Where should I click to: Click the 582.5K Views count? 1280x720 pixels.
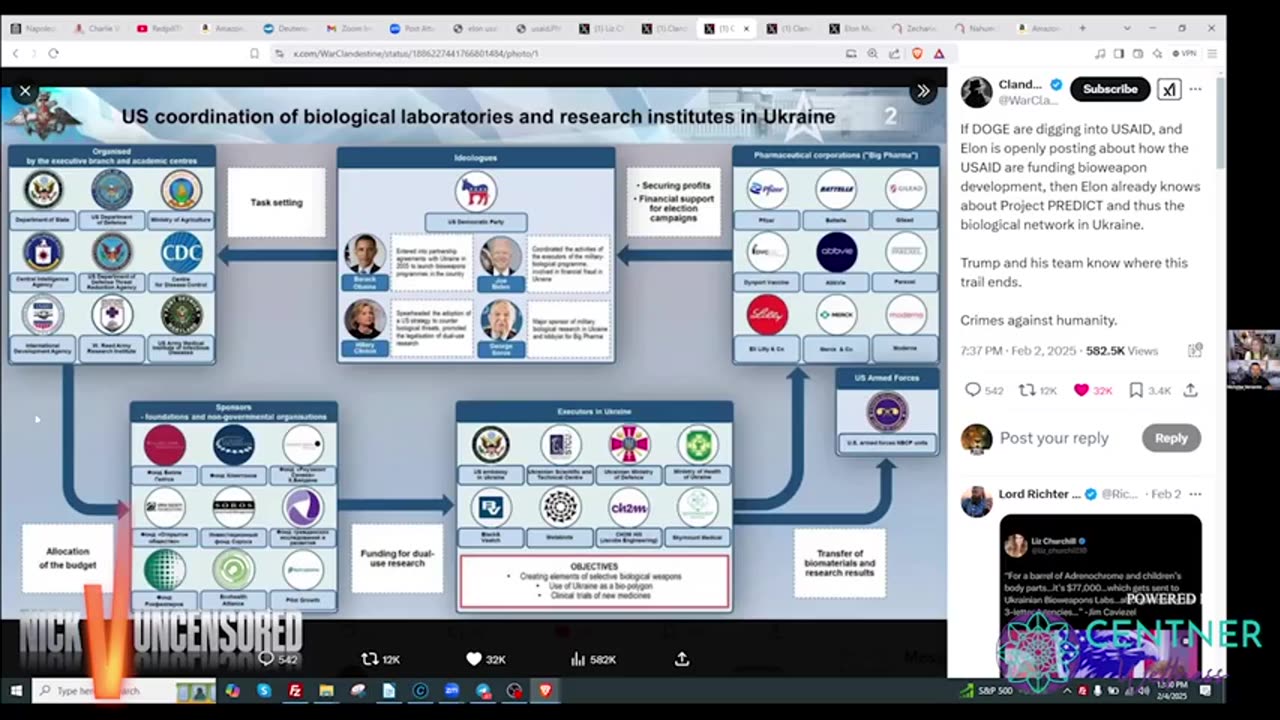click(x=1122, y=351)
